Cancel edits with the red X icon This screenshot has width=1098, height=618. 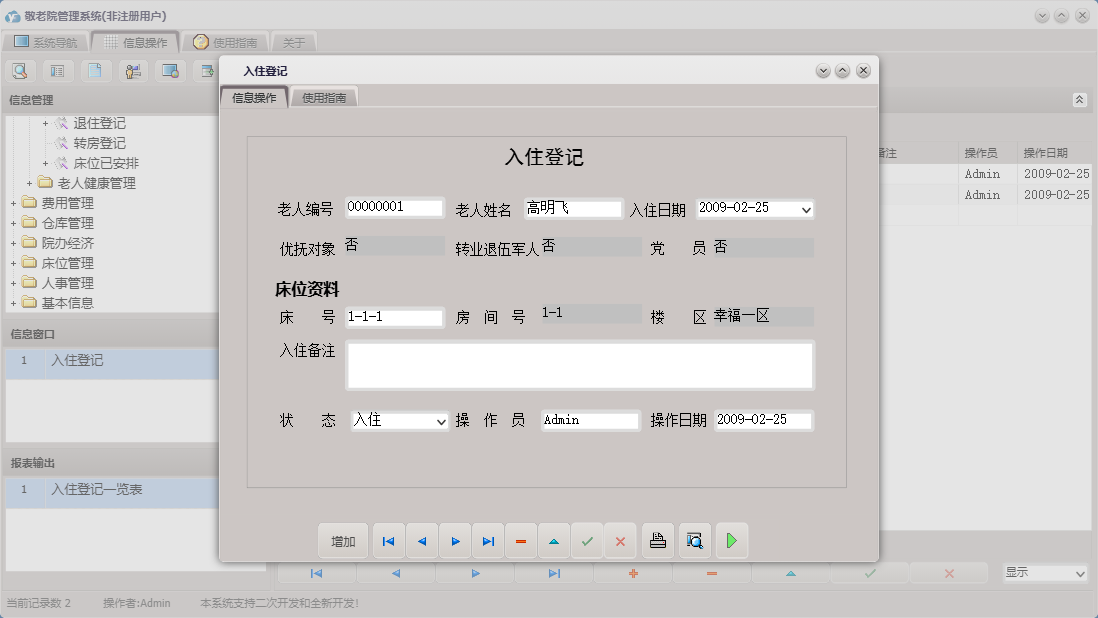[620, 540]
